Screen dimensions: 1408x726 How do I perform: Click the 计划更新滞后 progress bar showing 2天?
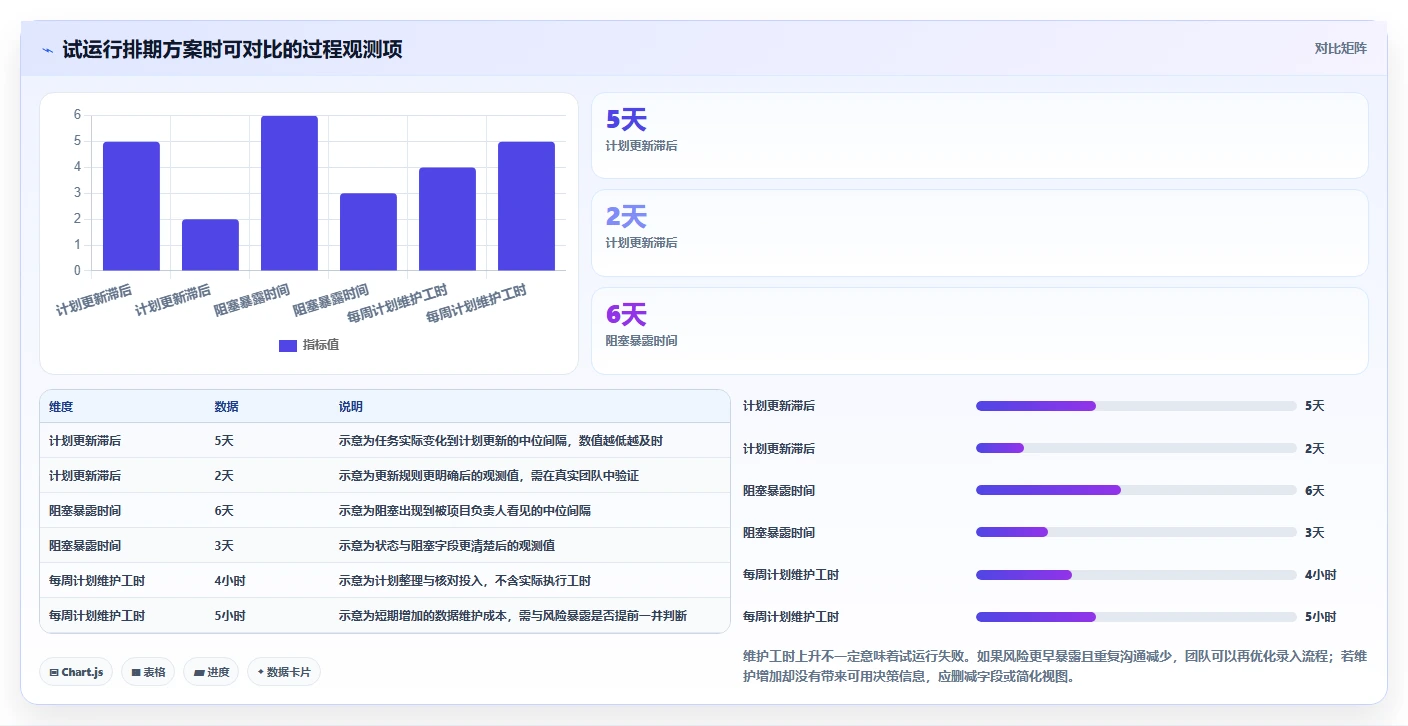coord(1136,448)
